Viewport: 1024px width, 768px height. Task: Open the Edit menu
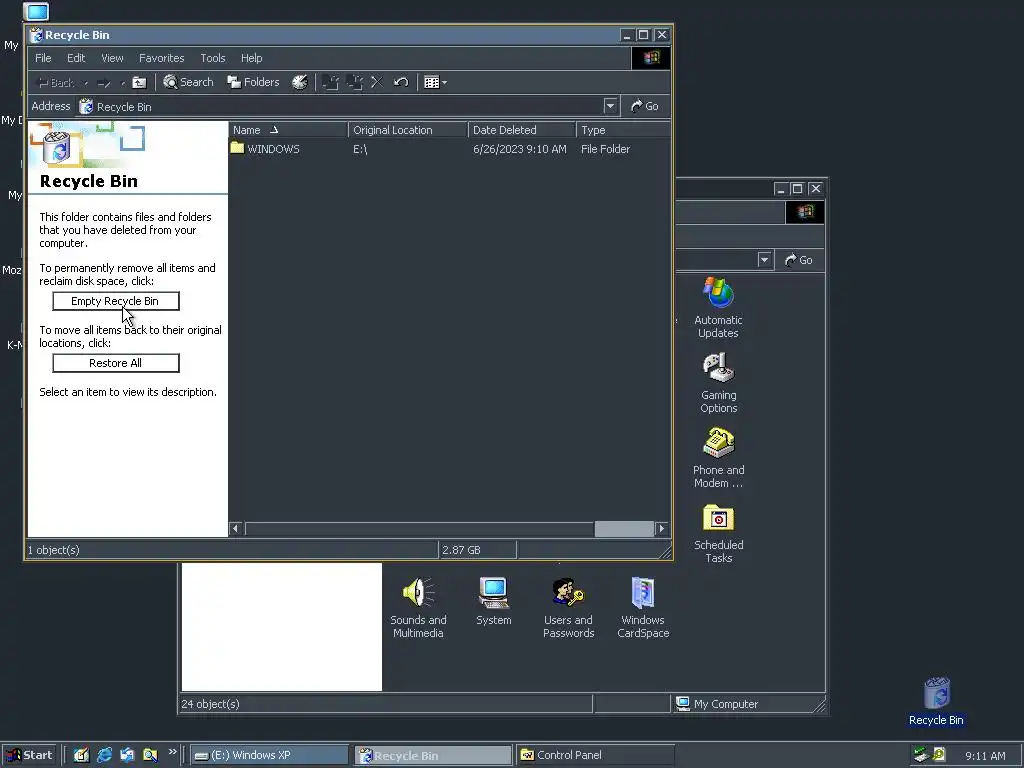[x=76, y=58]
